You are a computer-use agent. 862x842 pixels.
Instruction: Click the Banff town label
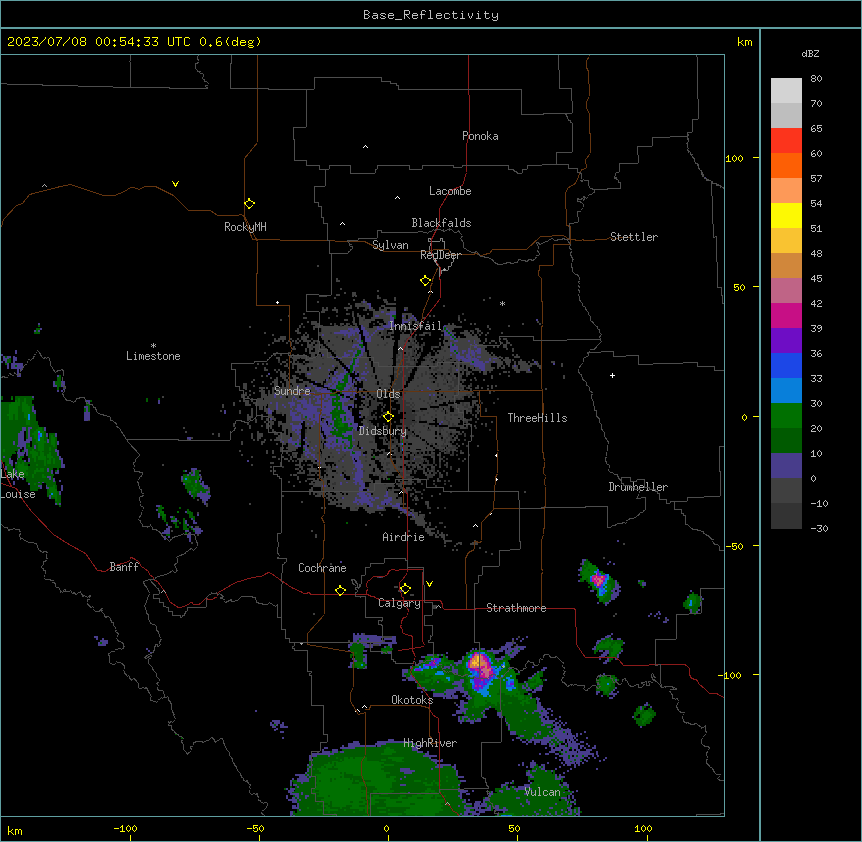(x=124, y=567)
